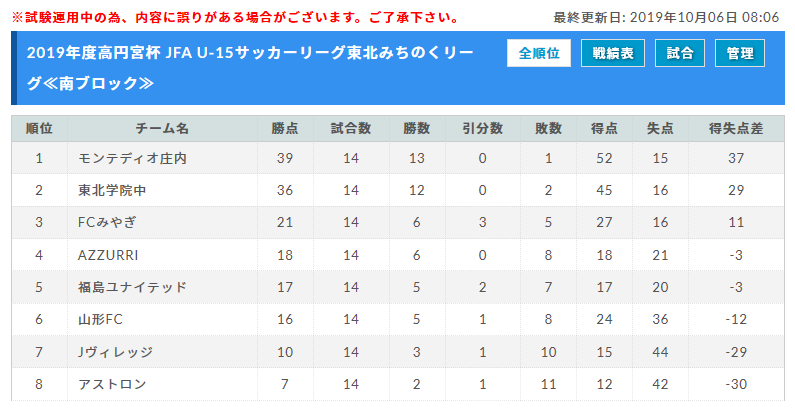Click team name FCみやぎ
Viewport: 795px width, 414px height.
[x=107, y=222]
